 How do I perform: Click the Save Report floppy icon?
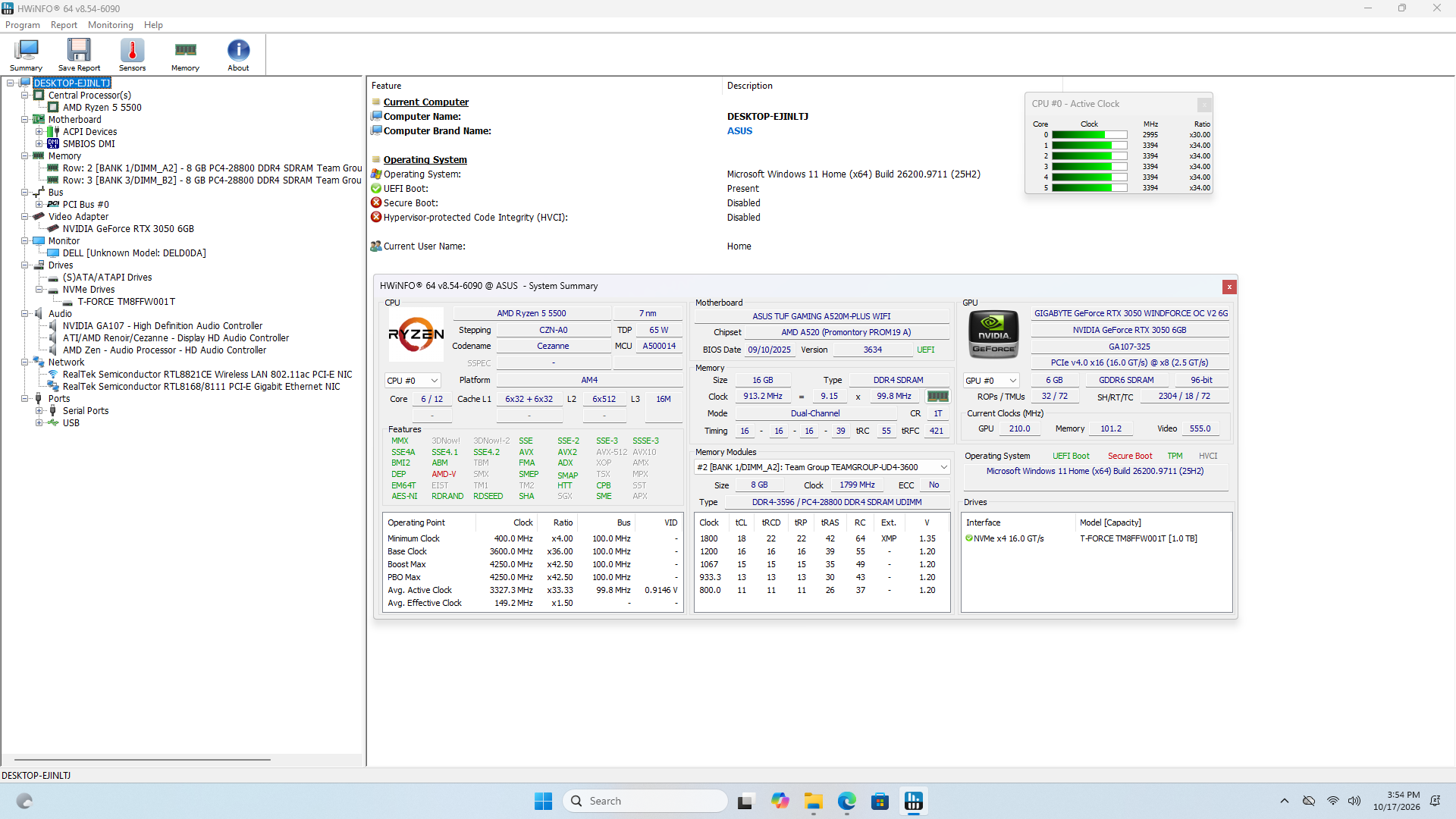pyautogui.click(x=79, y=55)
